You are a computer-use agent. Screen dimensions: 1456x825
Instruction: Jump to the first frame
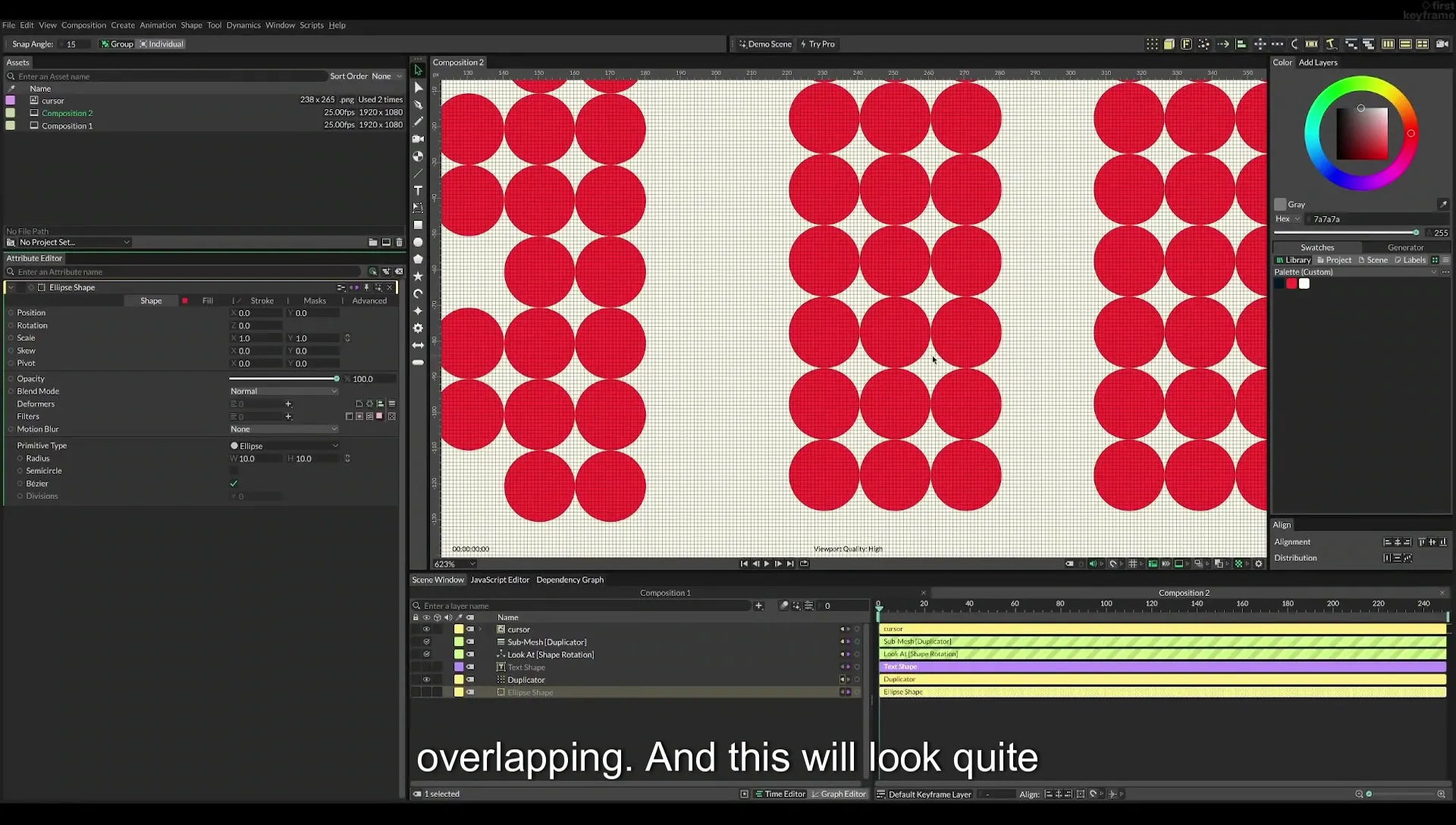(744, 563)
